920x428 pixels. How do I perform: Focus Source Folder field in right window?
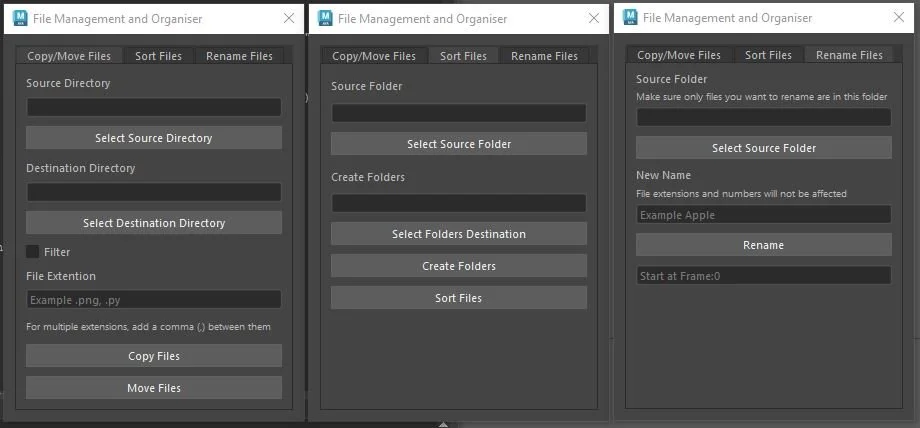(764, 117)
